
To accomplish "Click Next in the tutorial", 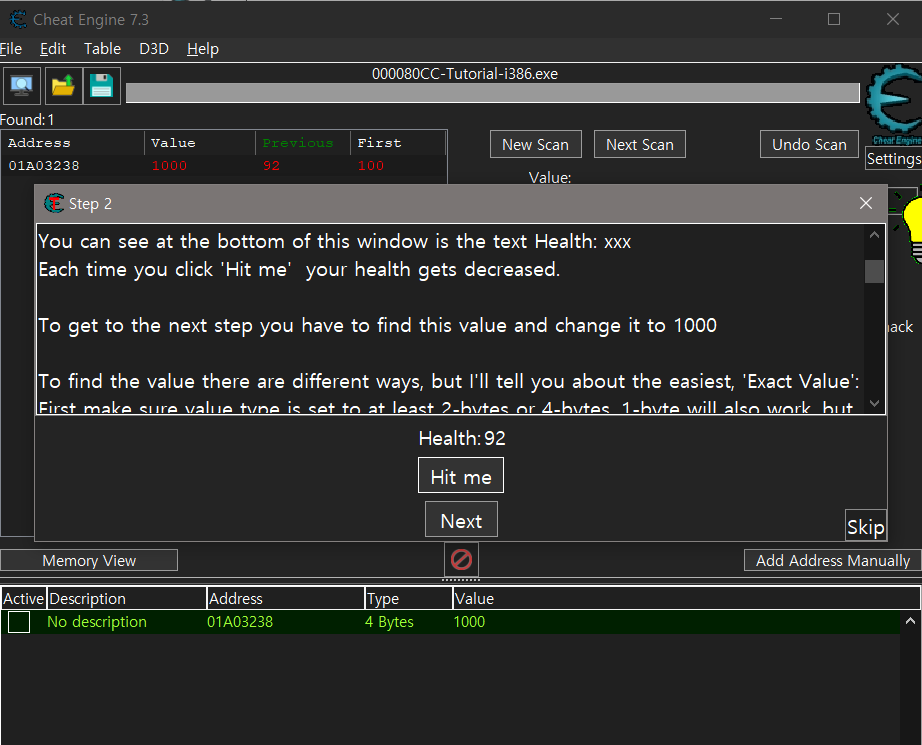I will point(462,520).
